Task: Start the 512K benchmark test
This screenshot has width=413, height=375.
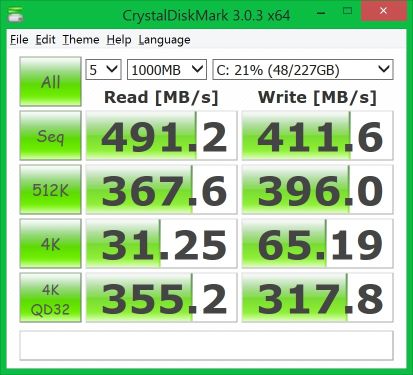Action: pos(50,190)
